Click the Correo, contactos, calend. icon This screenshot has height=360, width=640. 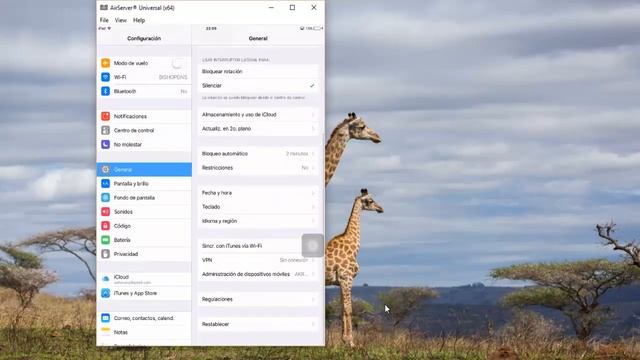point(105,318)
